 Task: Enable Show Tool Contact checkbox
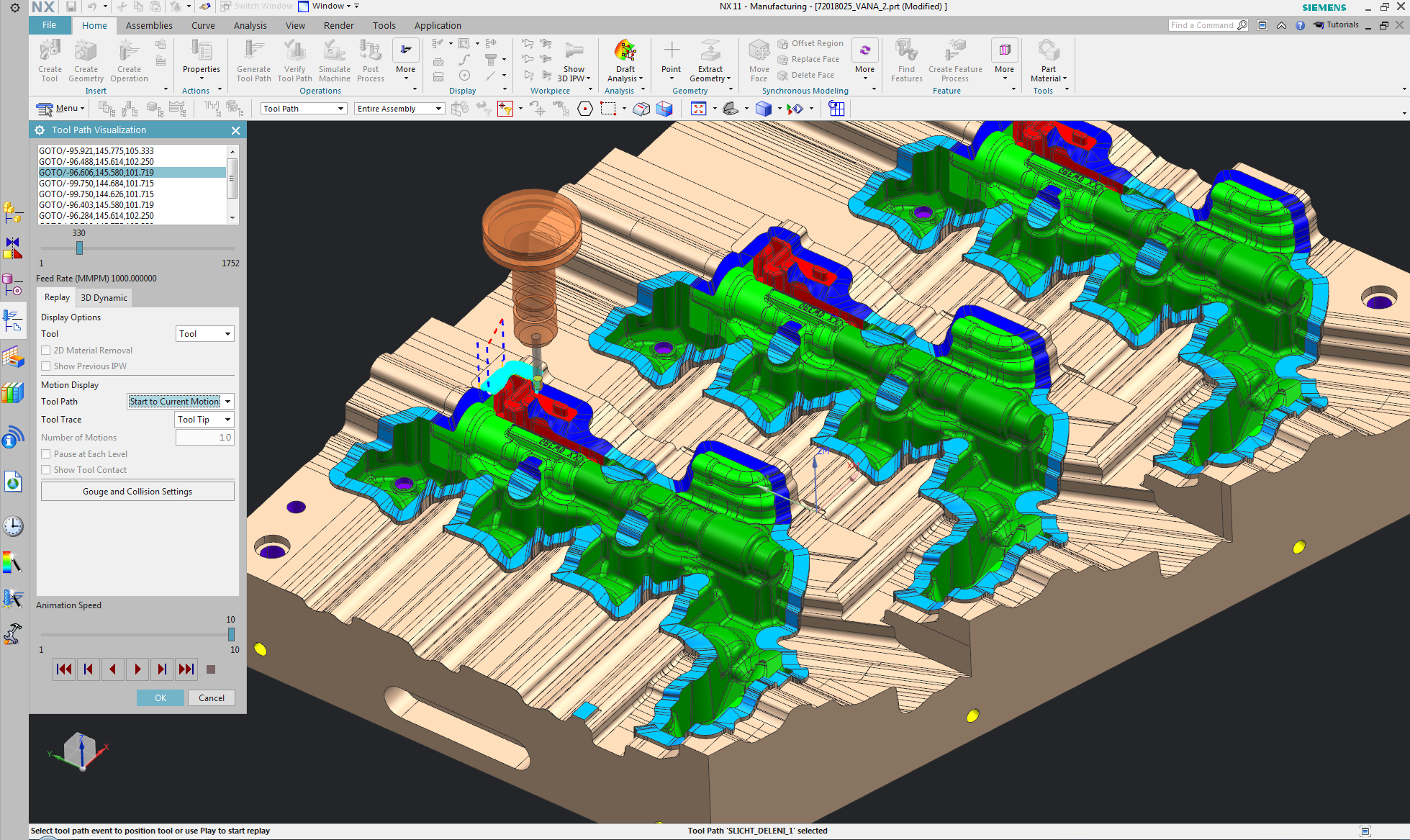click(x=46, y=470)
